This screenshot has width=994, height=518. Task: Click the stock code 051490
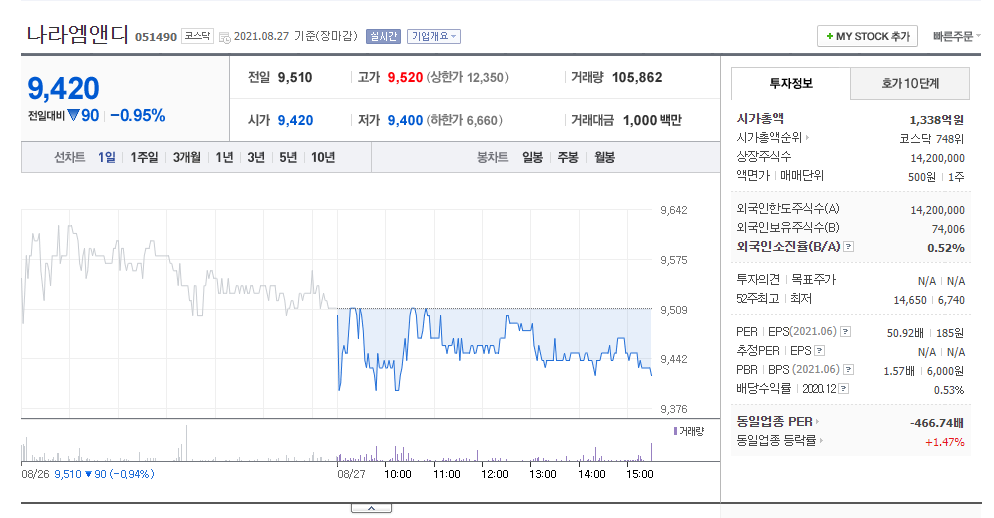156,37
